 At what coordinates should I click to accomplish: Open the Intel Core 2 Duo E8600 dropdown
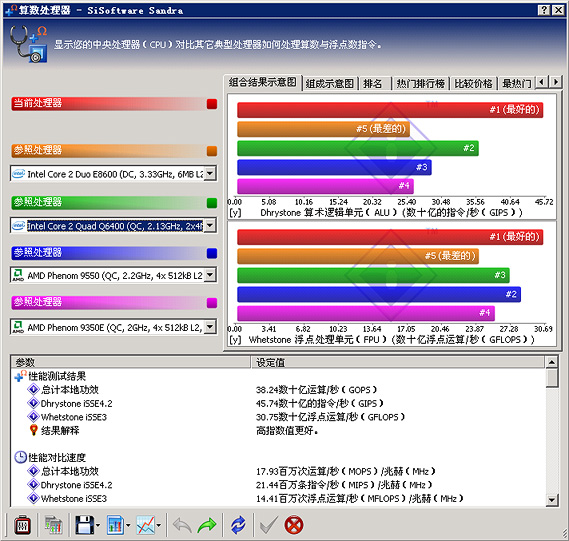210,174
